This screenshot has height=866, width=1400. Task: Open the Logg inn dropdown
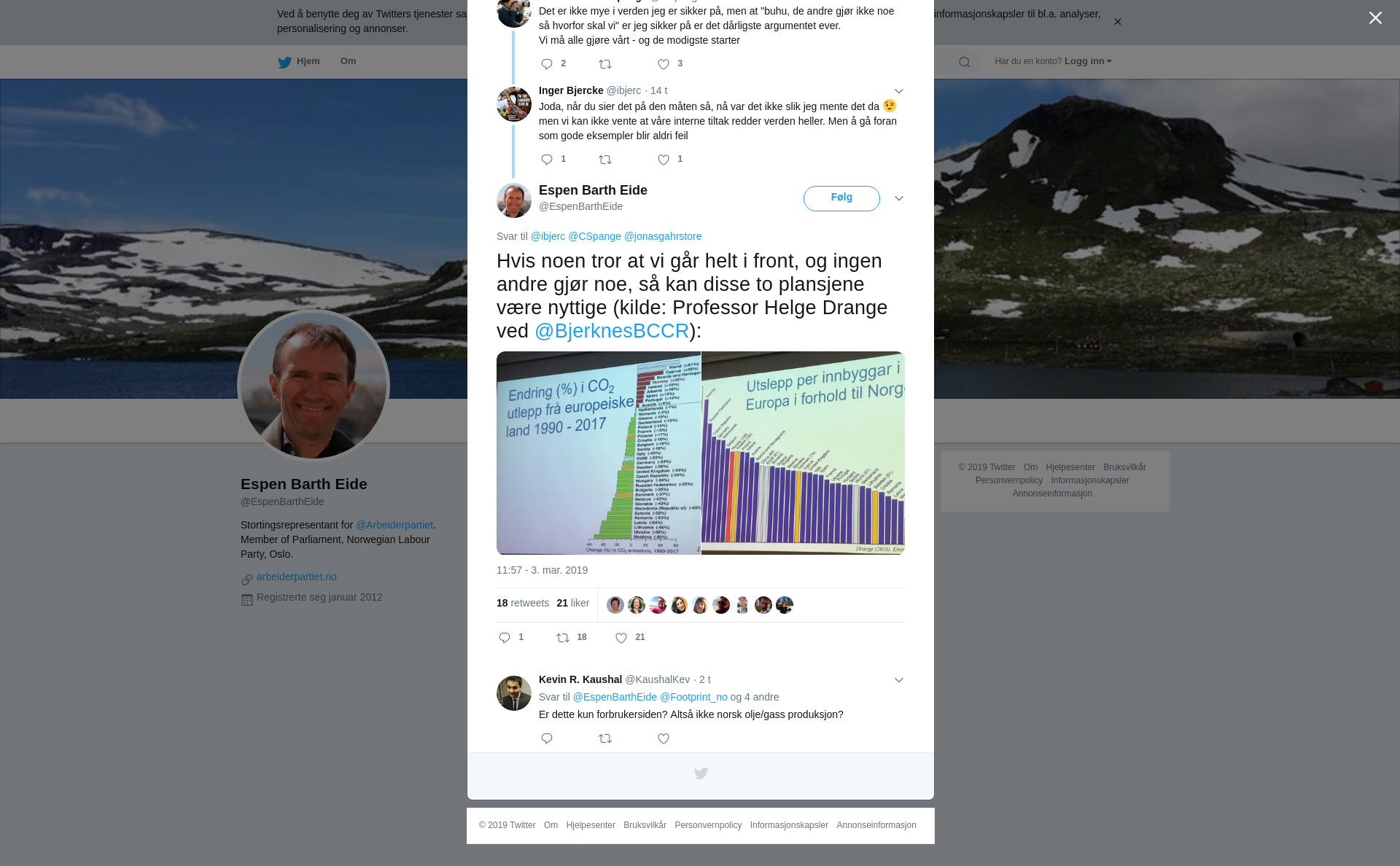1088,61
